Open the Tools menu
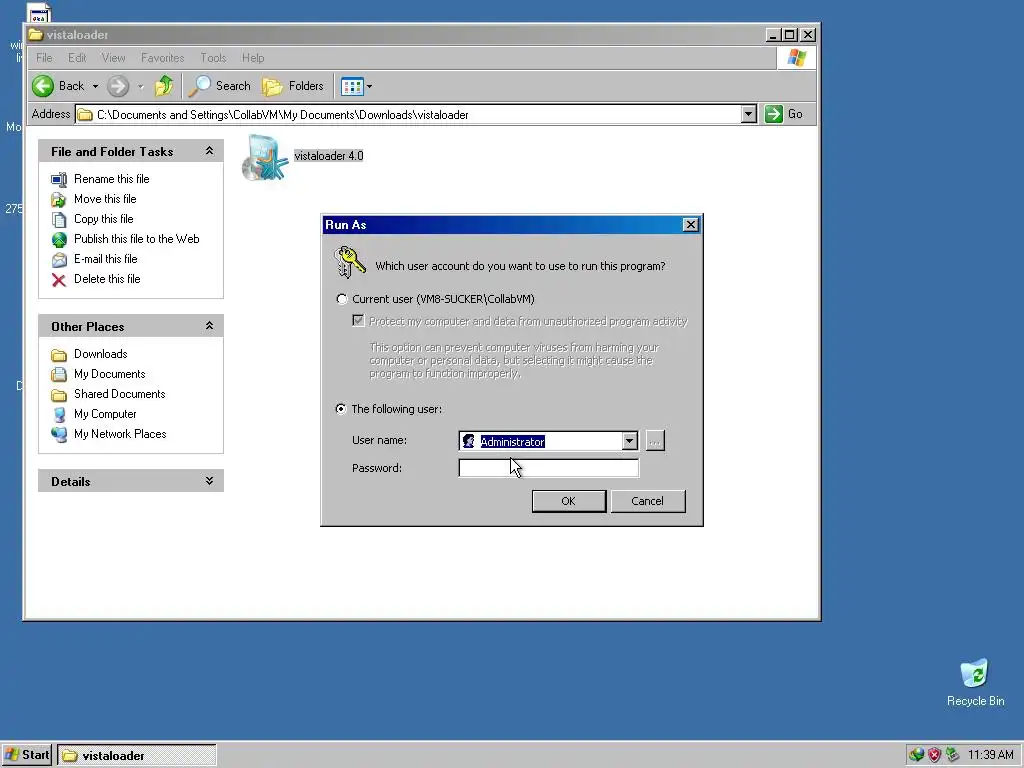This screenshot has height=768, width=1024. coord(213,57)
